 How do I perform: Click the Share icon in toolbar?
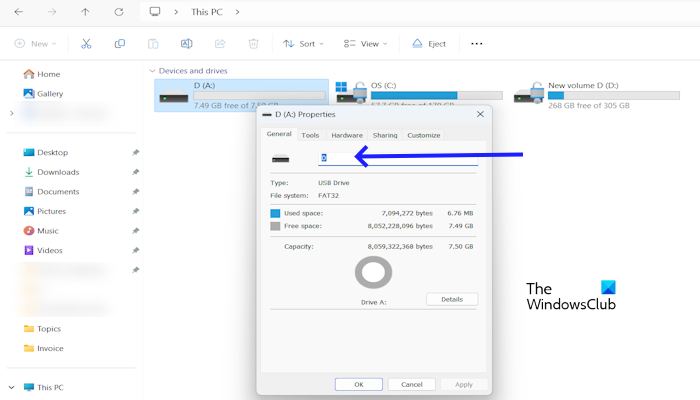220,44
